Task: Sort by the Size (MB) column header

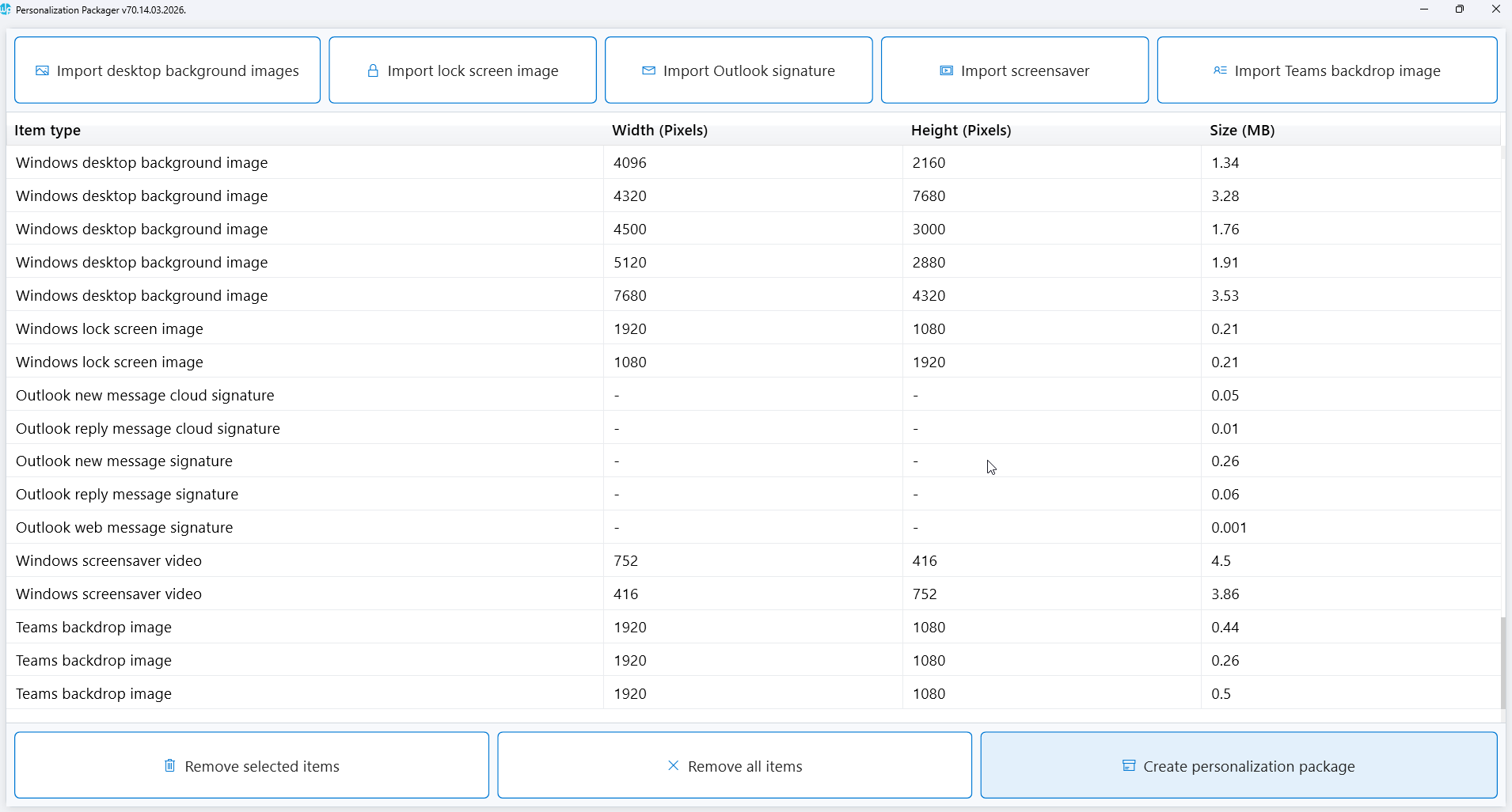Action: pyautogui.click(x=1241, y=131)
